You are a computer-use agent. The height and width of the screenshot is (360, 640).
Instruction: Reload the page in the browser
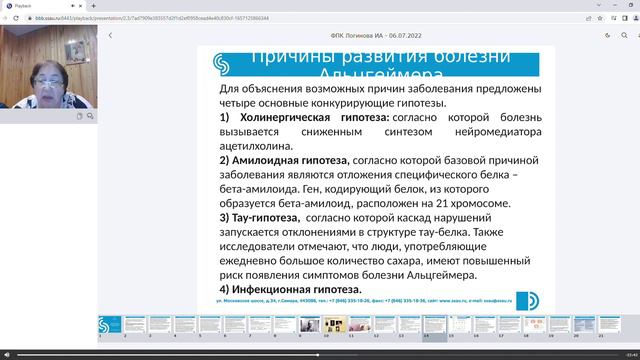[16, 18]
